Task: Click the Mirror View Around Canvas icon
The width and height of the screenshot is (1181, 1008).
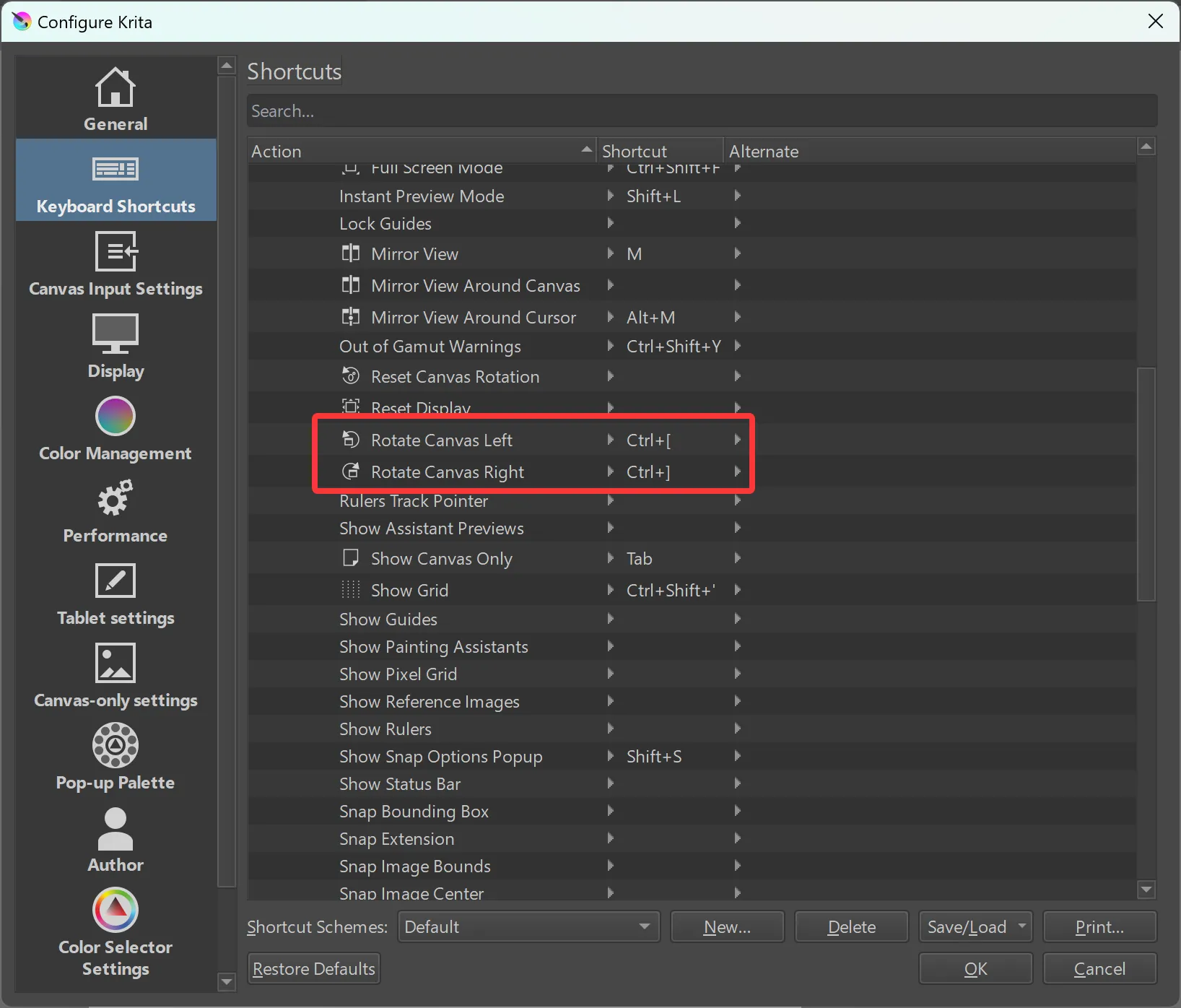Action: point(351,285)
